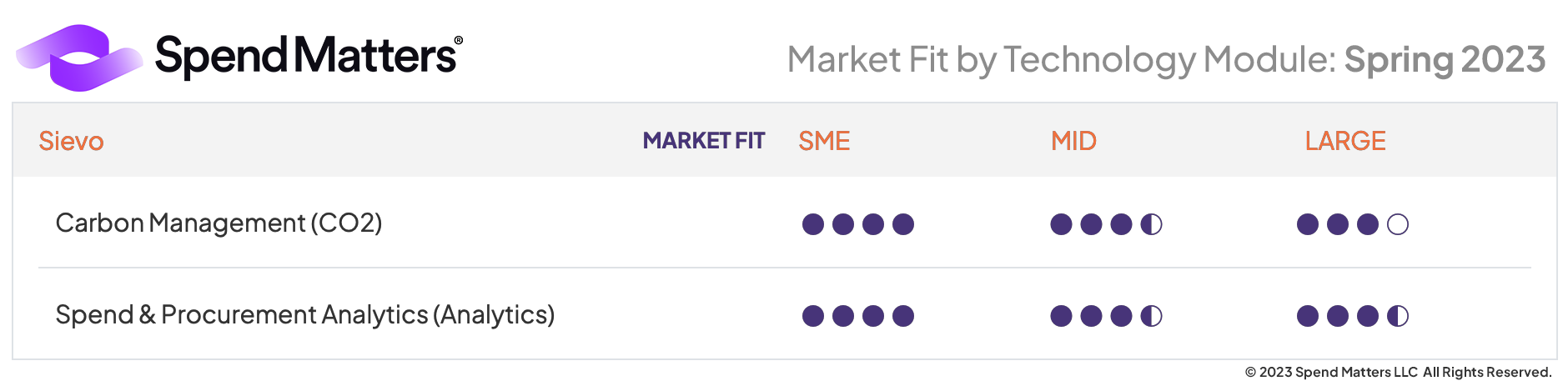
Task: Click the Spring 2023 heading text
Action: (x=1445, y=60)
